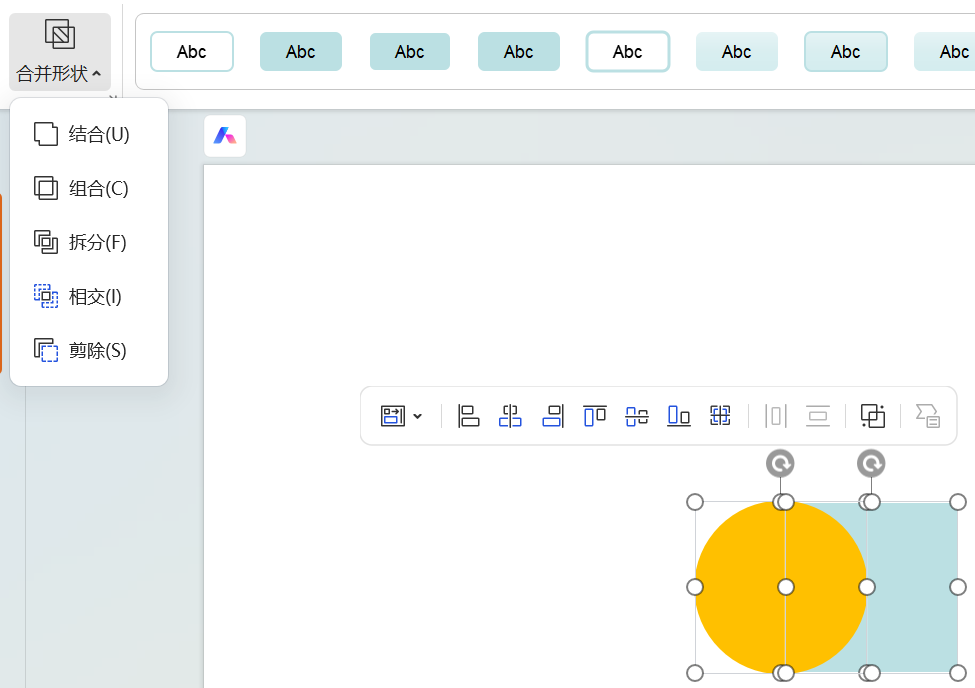Apply first white outlined Abc shape style
The height and width of the screenshot is (688, 975).
point(192,52)
